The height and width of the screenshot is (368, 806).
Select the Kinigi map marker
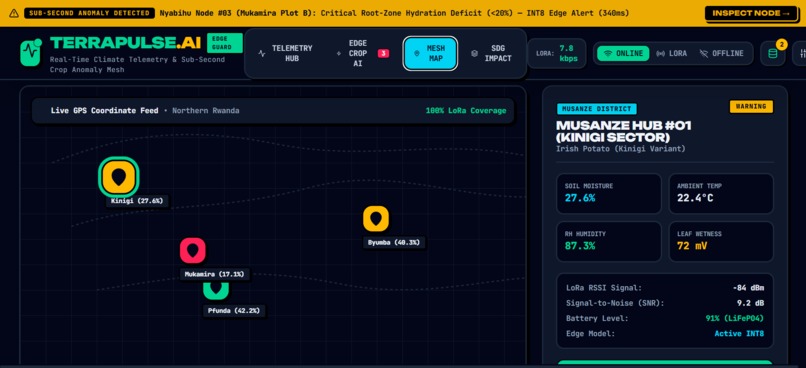119,177
